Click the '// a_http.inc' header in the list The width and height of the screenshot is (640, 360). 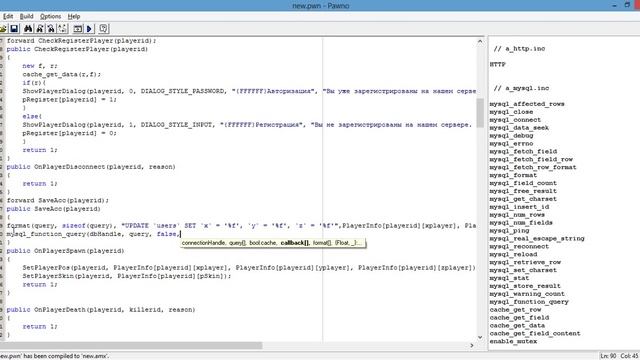519,49
